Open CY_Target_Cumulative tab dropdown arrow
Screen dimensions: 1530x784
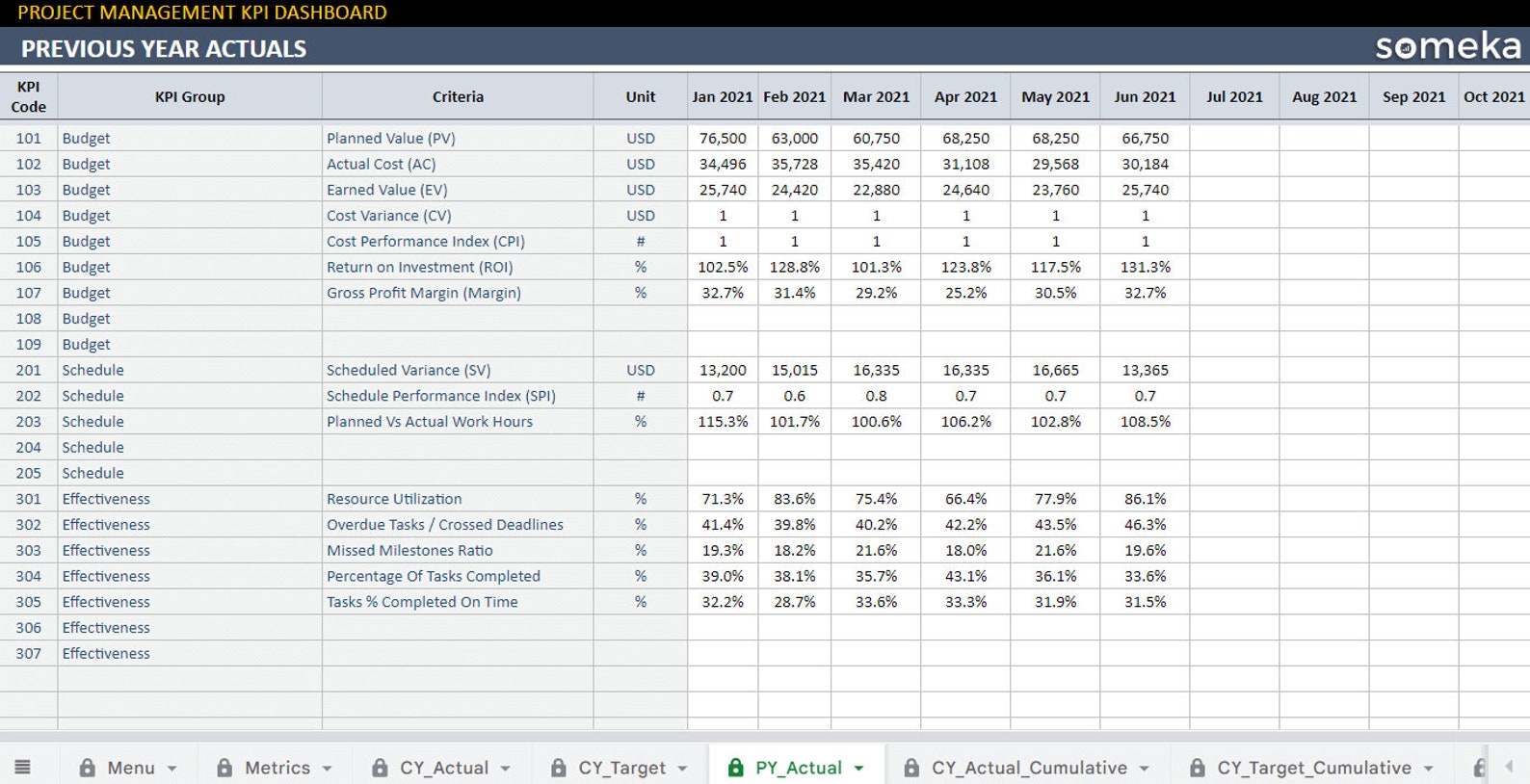pos(1429,769)
